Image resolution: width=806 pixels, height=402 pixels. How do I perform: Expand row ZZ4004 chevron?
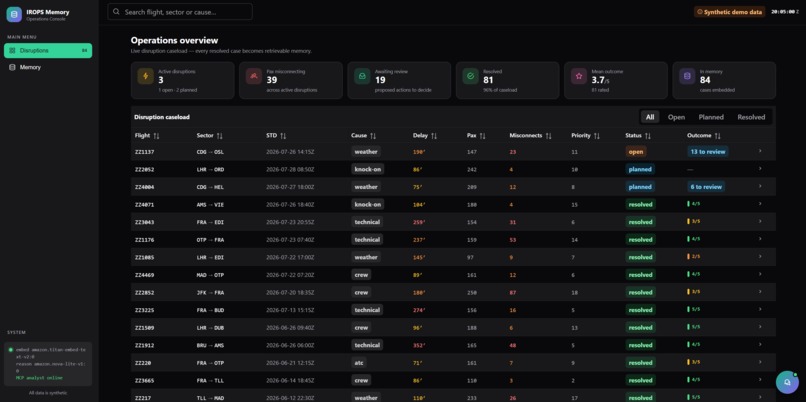click(760, 186)
